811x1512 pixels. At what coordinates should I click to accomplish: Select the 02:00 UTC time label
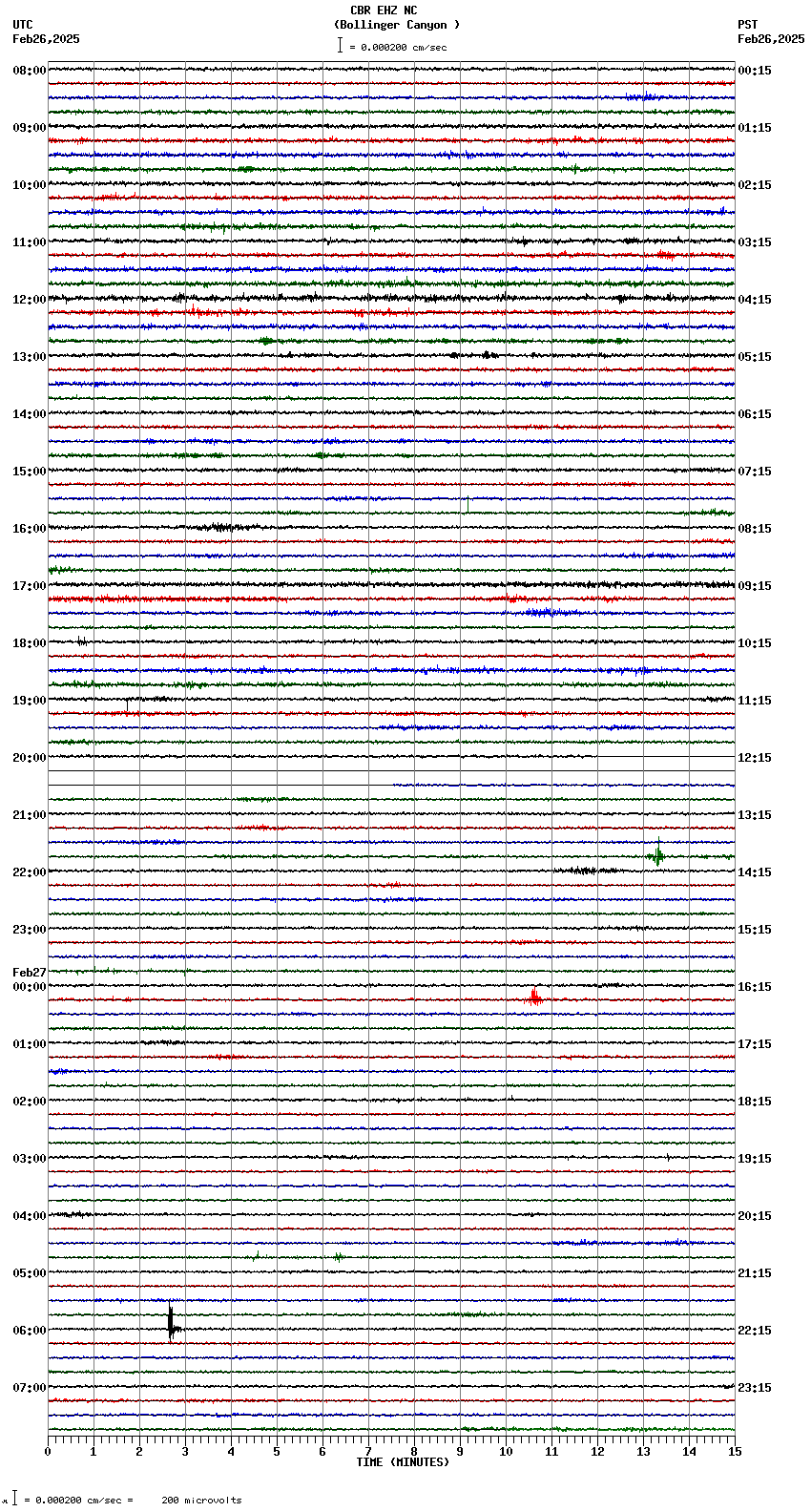click(30, 1102)
